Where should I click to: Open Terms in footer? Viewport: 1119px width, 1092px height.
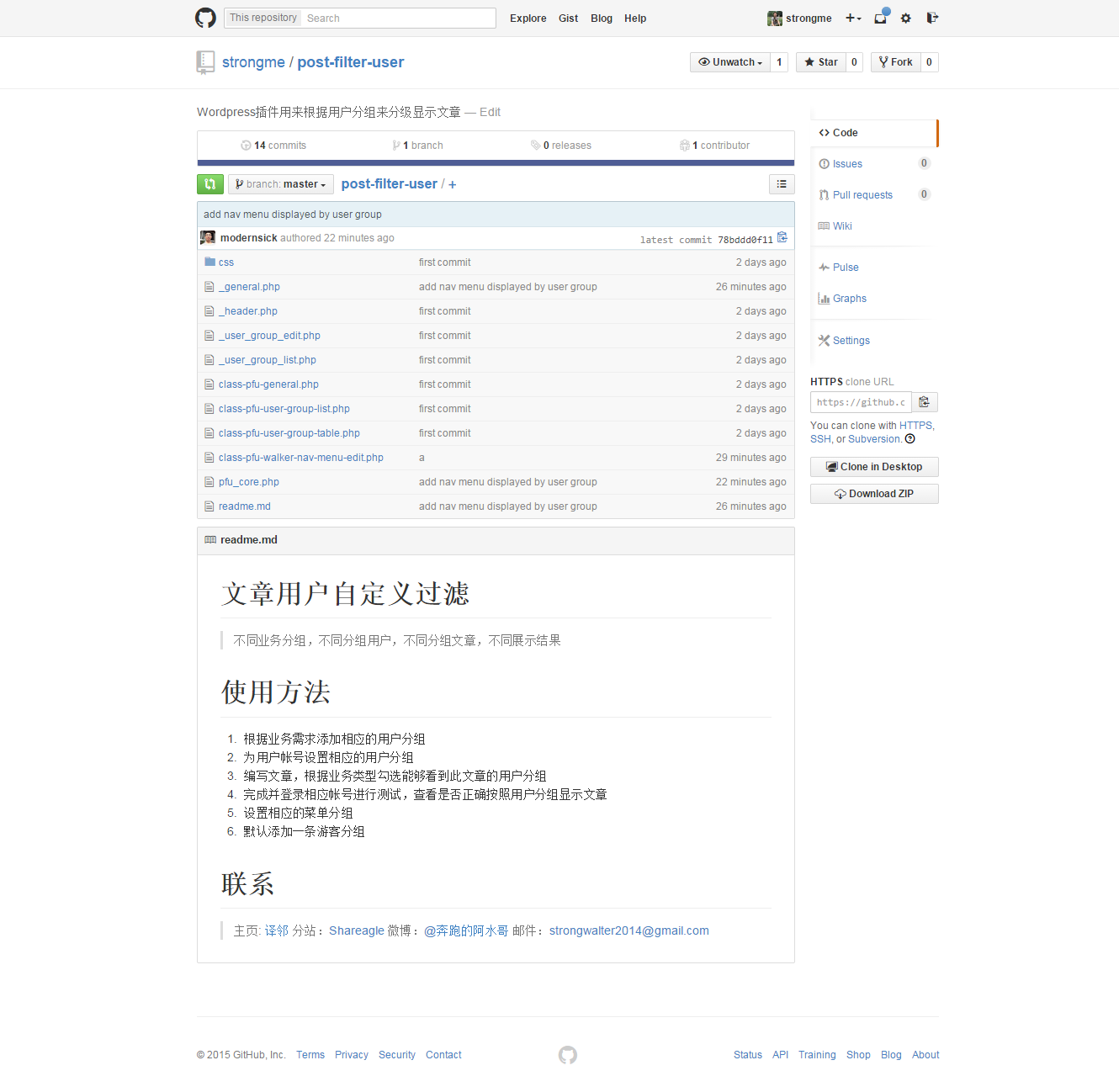pos(310,1055)
